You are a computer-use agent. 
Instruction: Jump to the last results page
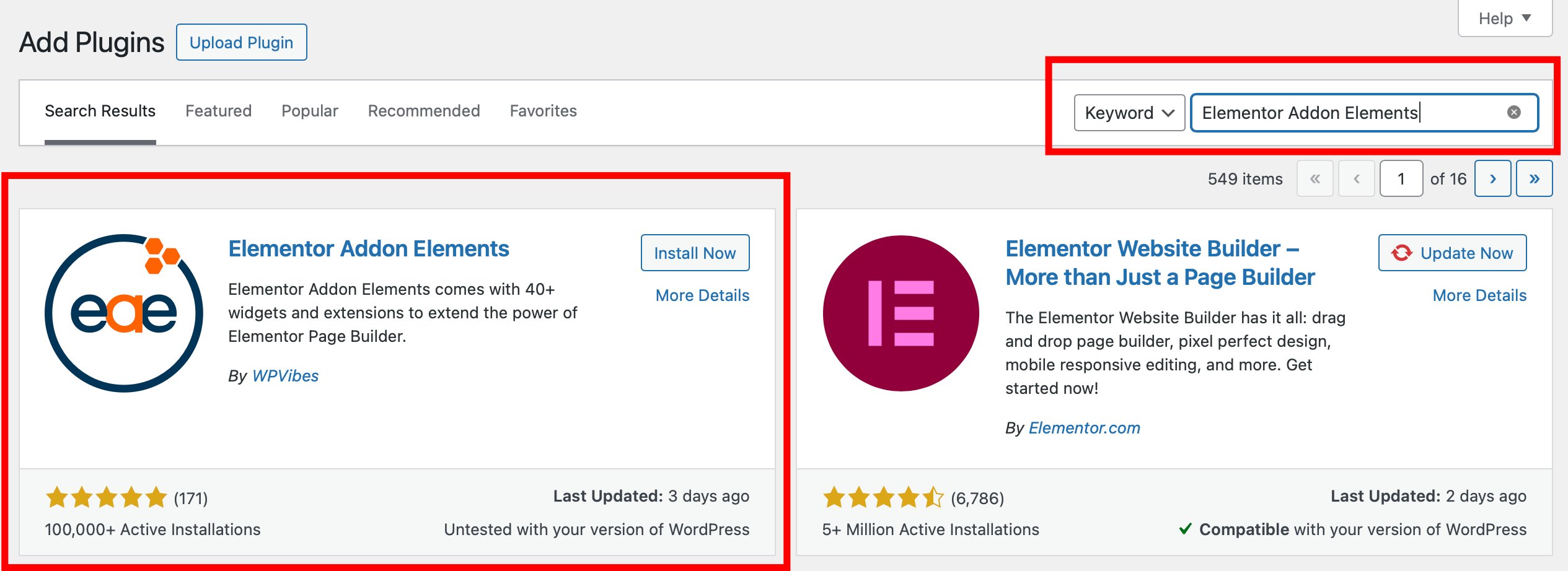tap(1535, 178)
